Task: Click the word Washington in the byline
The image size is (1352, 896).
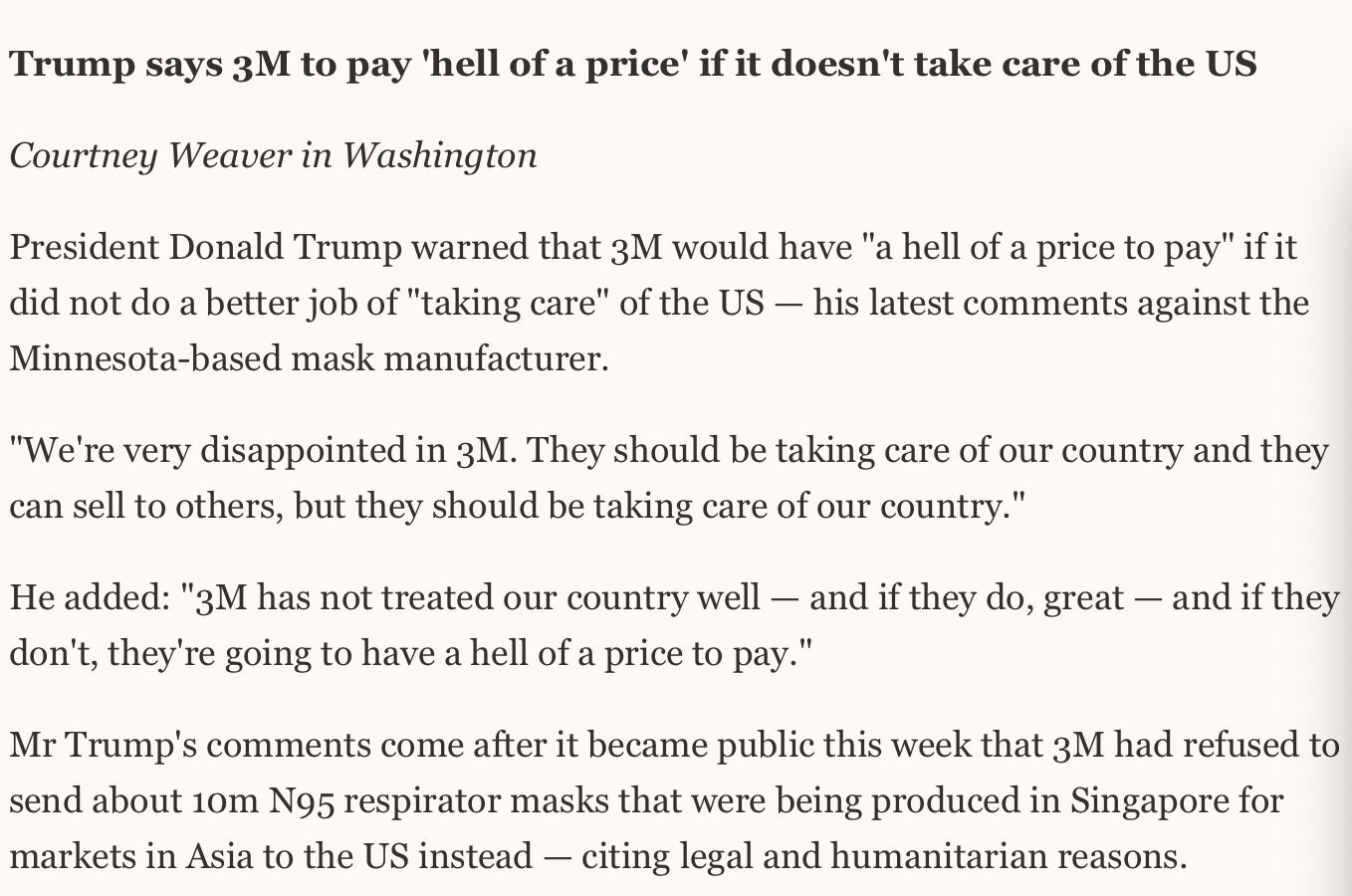Action: [440, 155]
